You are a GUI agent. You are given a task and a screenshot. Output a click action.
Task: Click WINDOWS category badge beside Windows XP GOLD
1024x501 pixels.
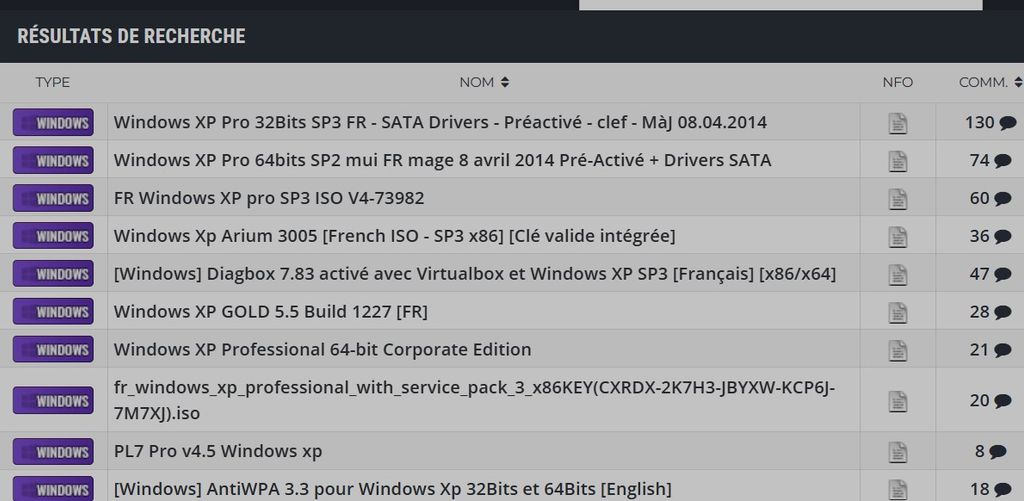(x=53, y=312)
